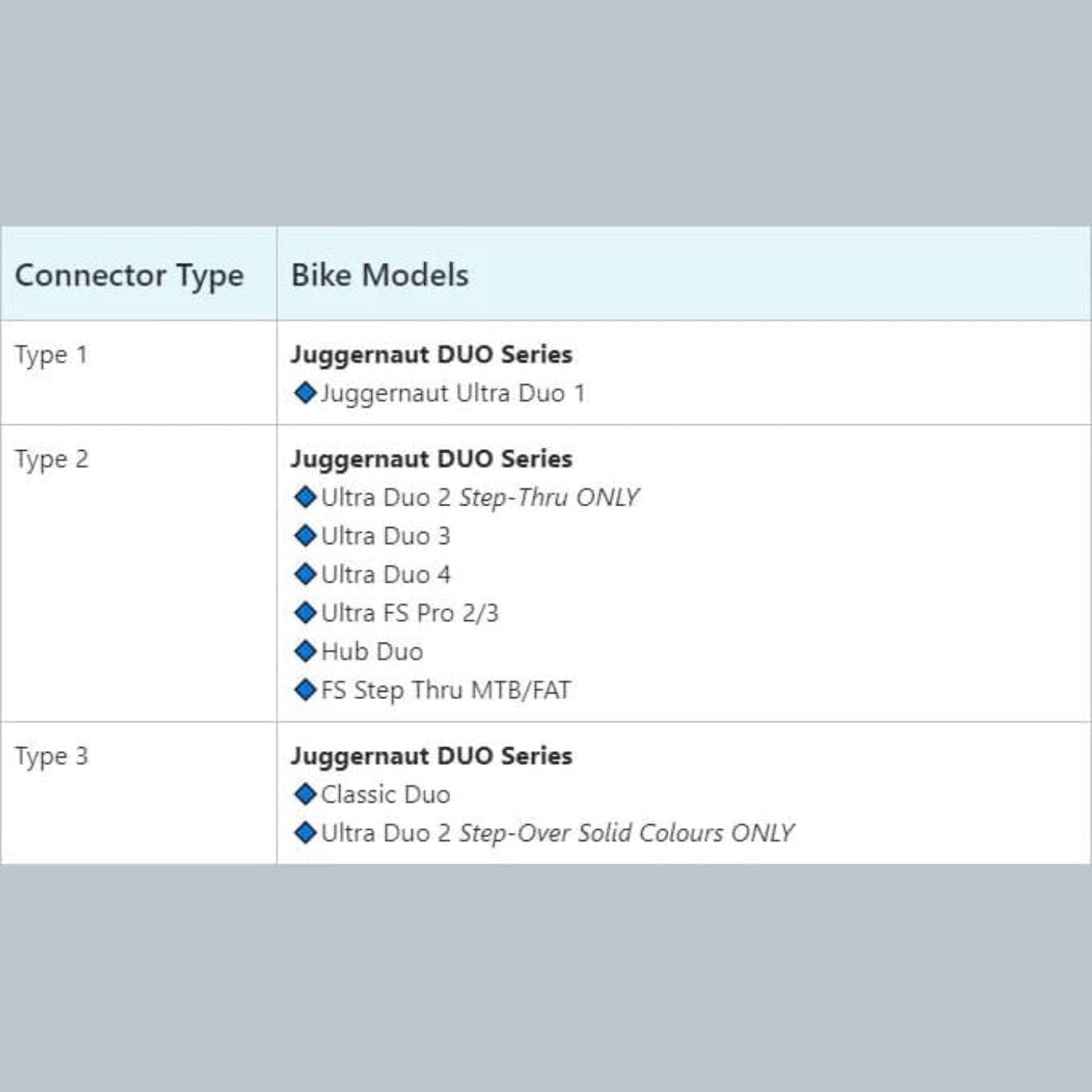Click the Connector Type column header
Viewport: 1092px width, 1092px height.
coord(129,275)
